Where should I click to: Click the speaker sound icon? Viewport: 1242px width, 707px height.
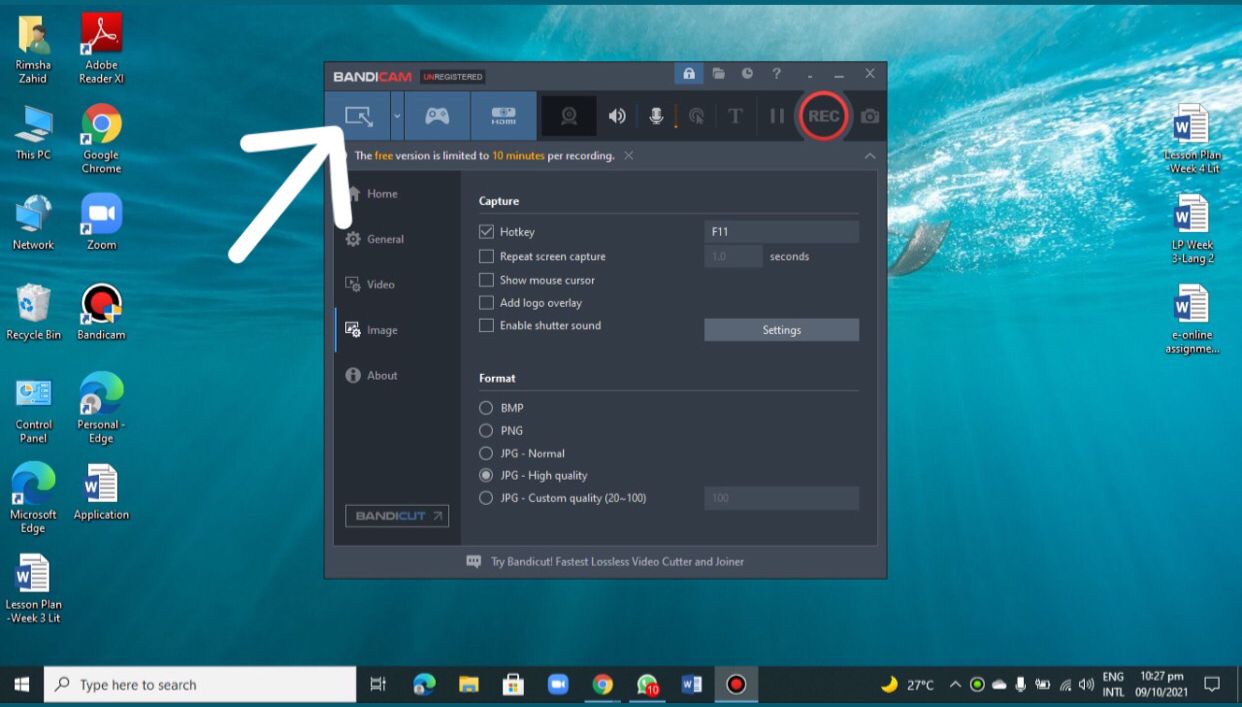tap(617, 116)
